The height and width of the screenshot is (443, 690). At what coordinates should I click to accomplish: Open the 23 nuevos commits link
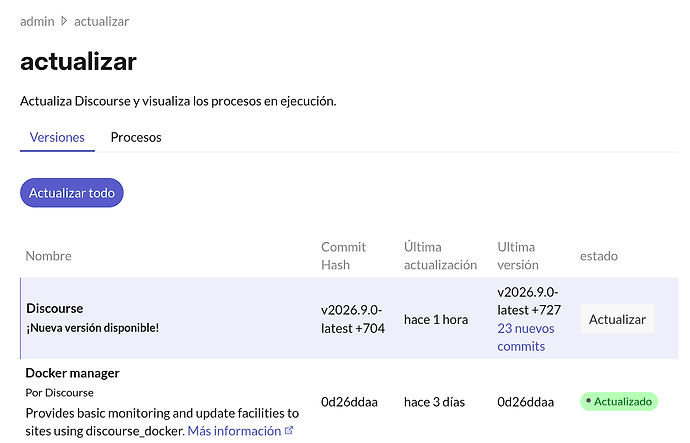click(526, 337)
